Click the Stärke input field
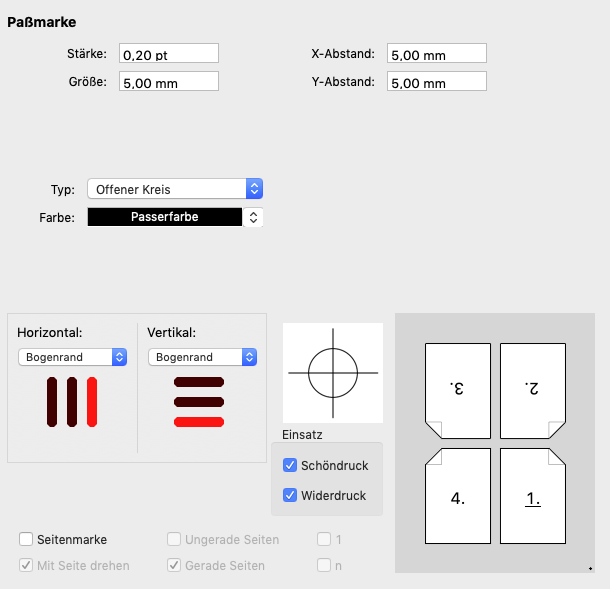Viewport: 610px width, 589px height. [169, 53]
